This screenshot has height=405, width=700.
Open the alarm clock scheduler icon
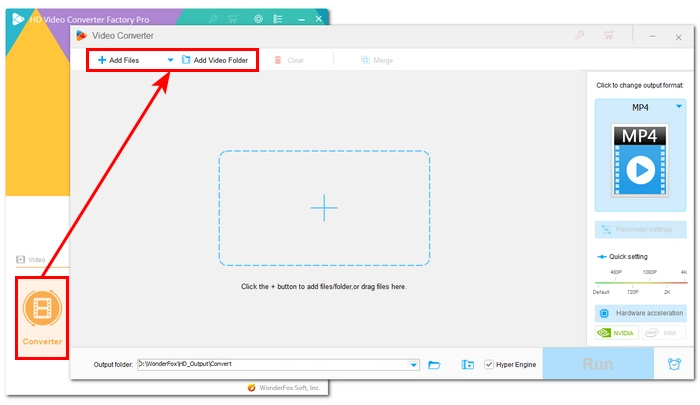pos(674,364)
